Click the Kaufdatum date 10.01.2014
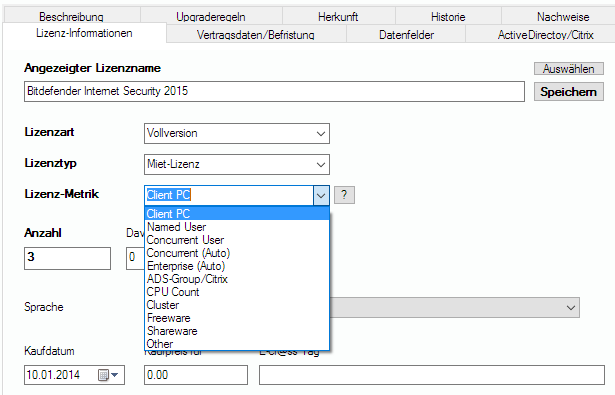 tap(53, 375)
